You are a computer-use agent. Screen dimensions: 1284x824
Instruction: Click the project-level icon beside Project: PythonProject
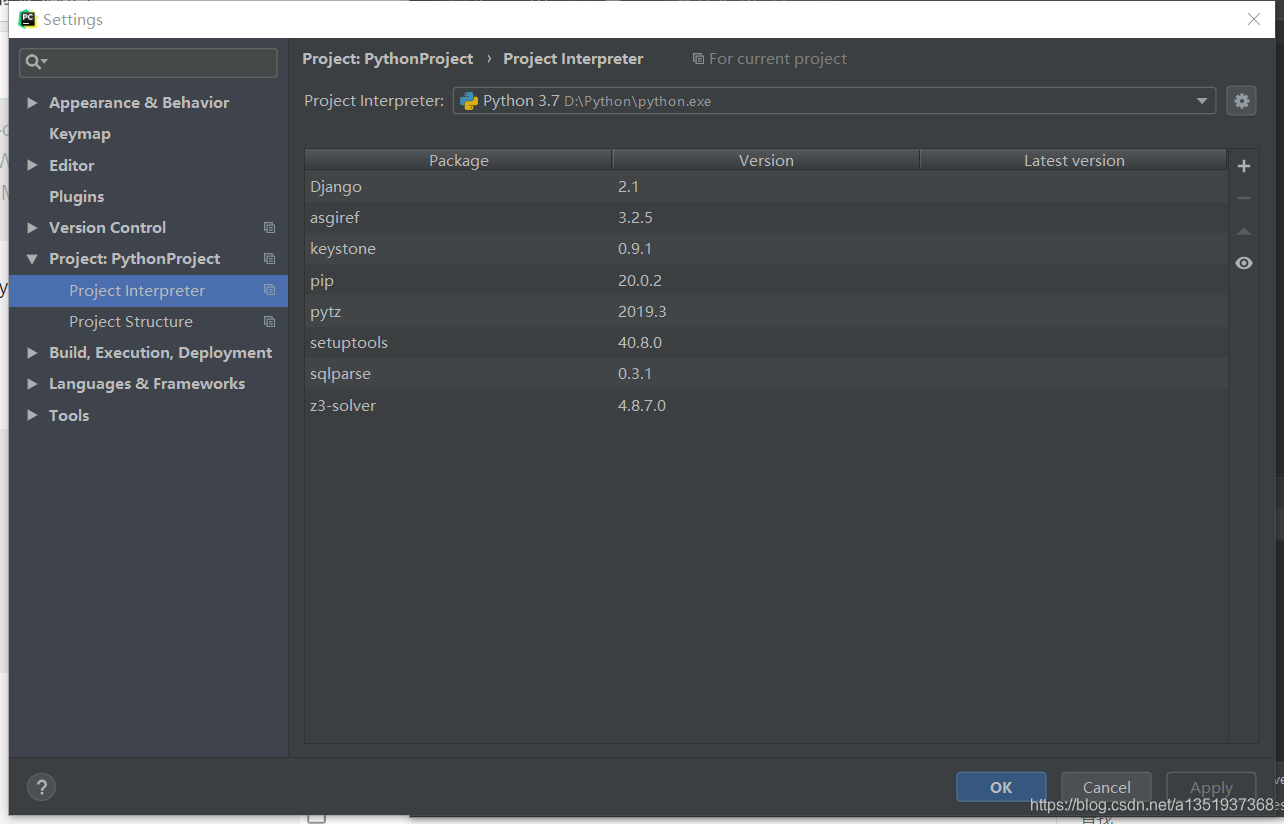(x=269, y=258)
